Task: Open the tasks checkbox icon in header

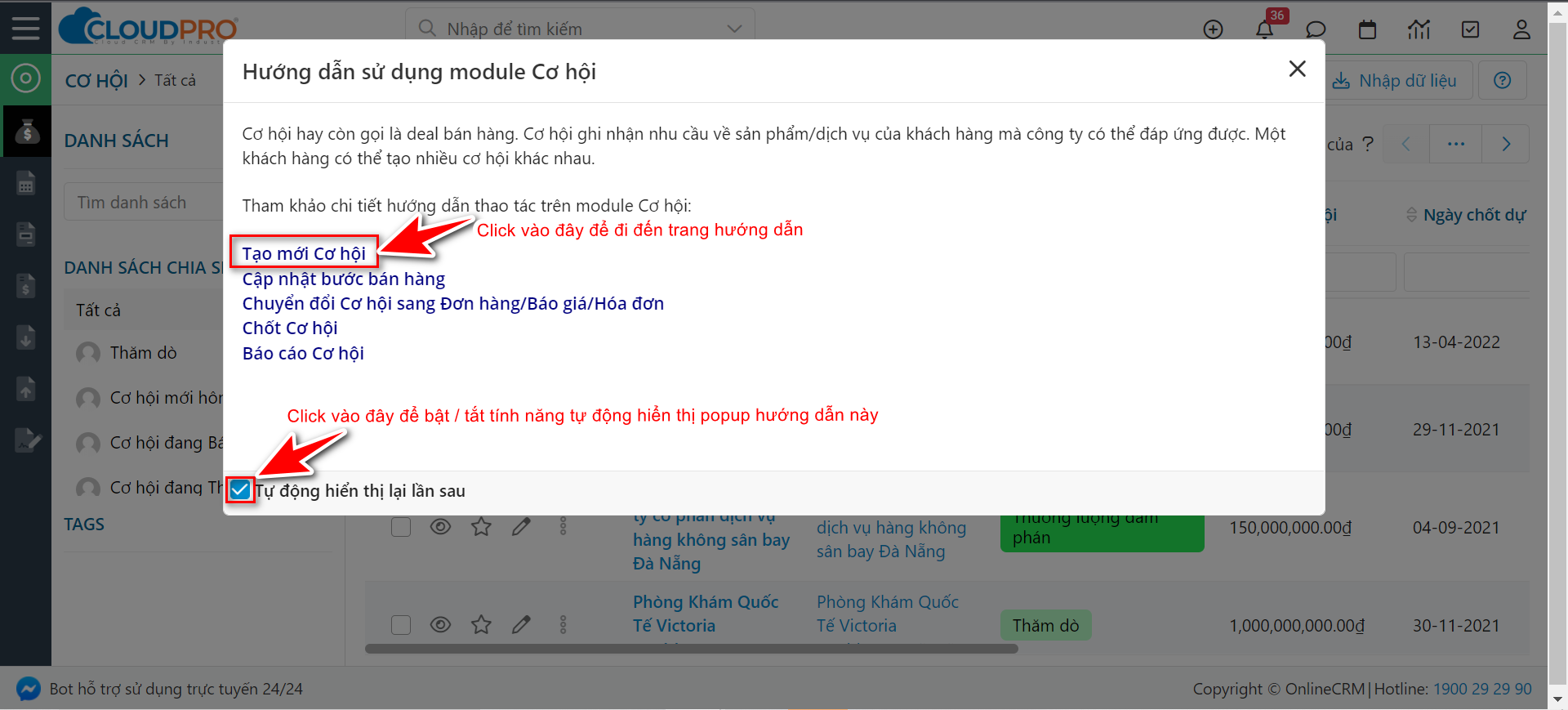Action: coord(1470,29)
